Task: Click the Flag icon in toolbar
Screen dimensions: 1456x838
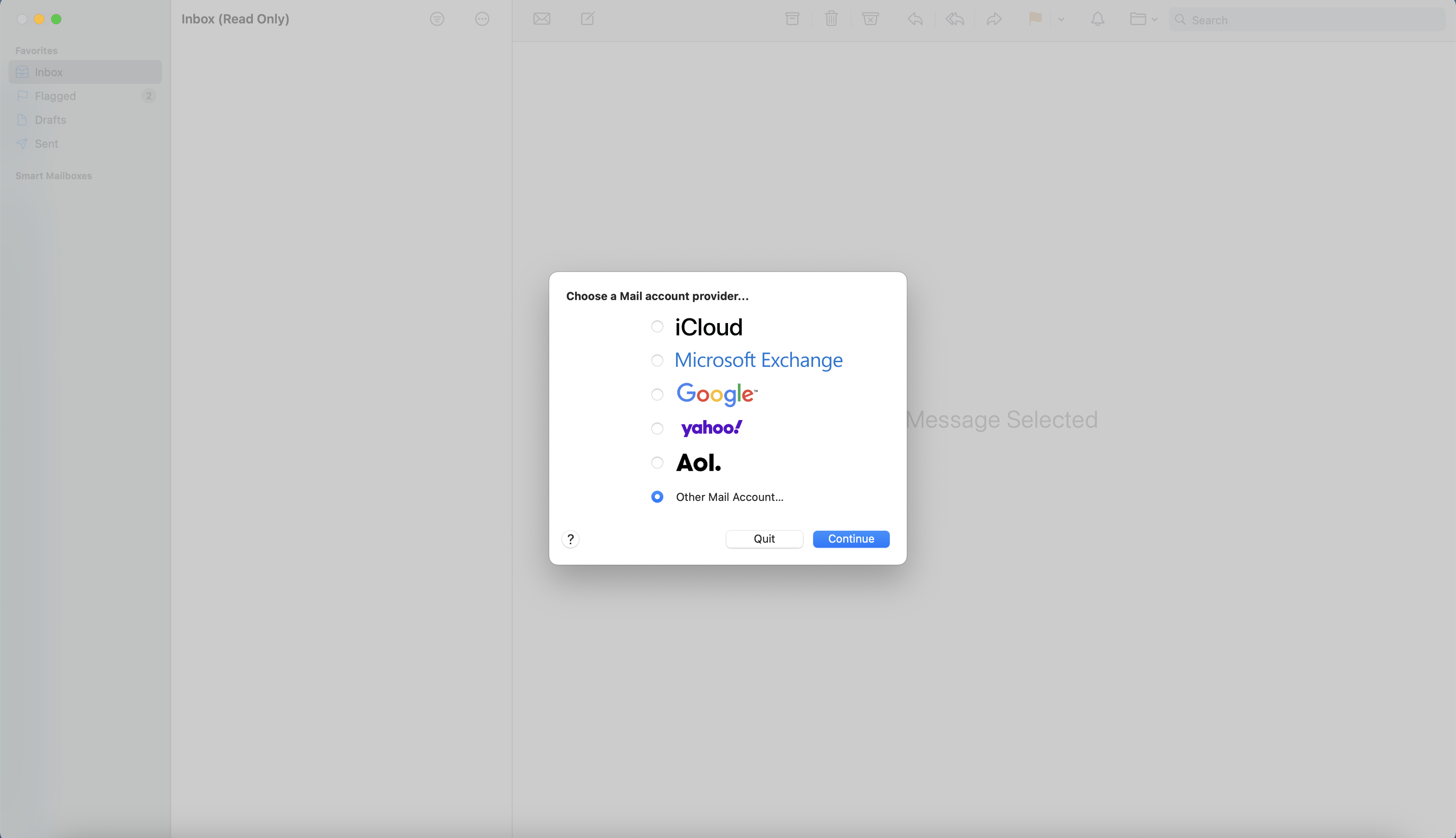Action: coord(1035,19)
